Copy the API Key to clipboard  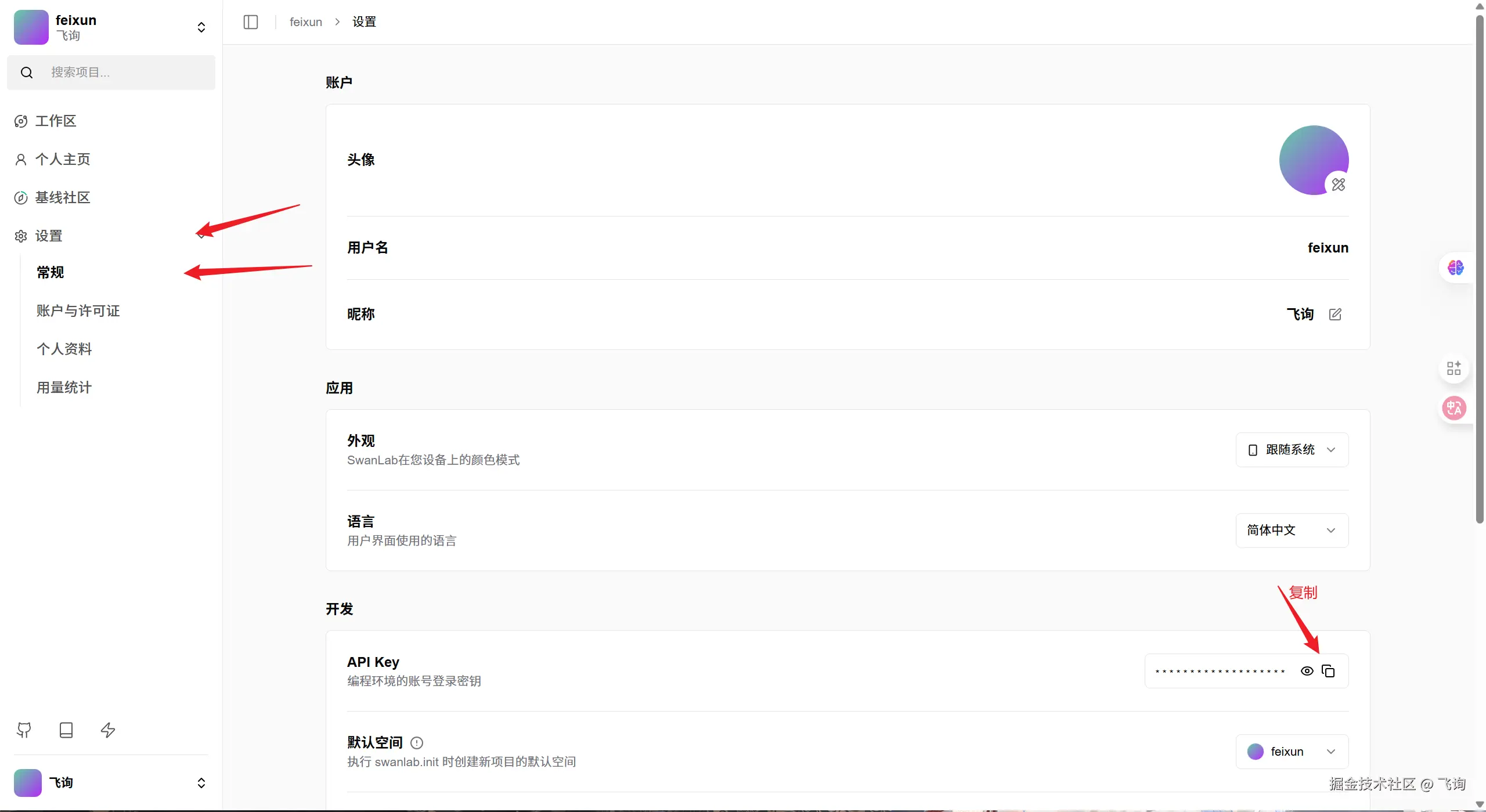[x=1328, y=671]
